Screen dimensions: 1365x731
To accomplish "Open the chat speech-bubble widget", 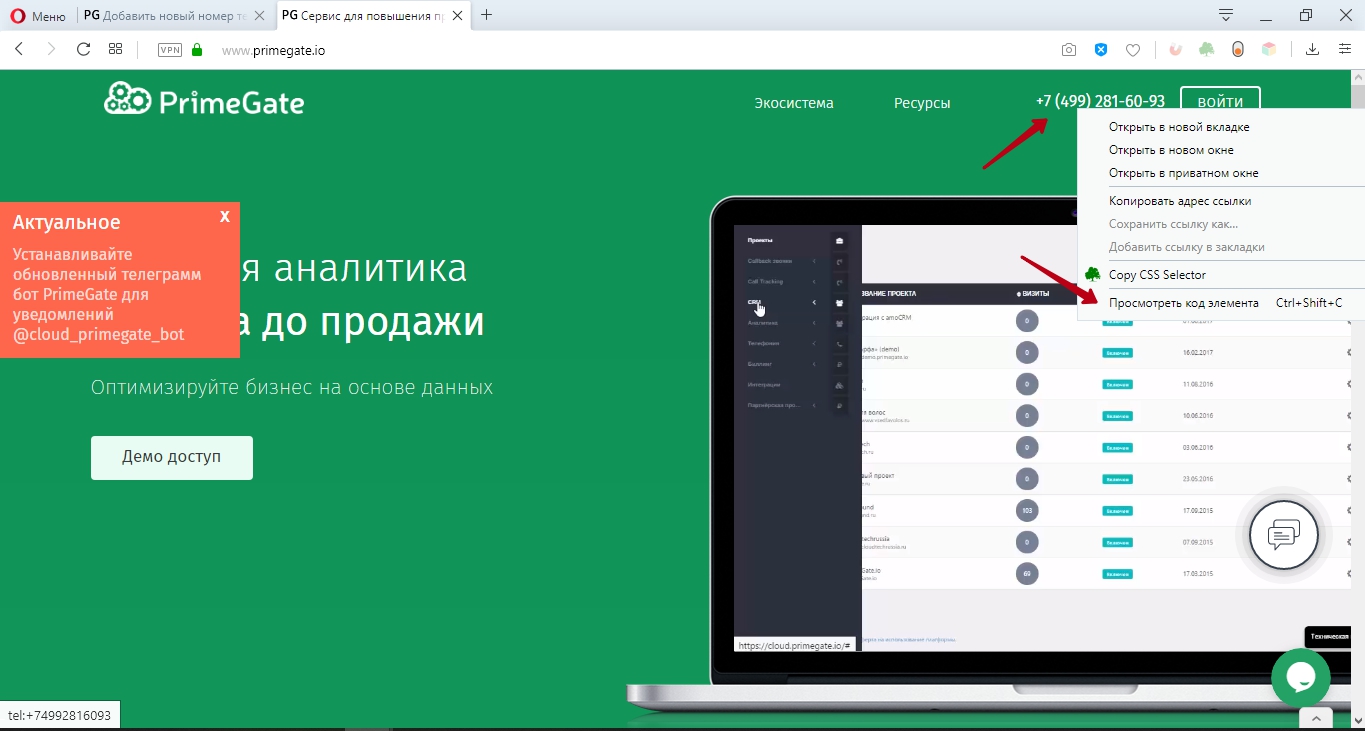I will tap(1283, 535).
